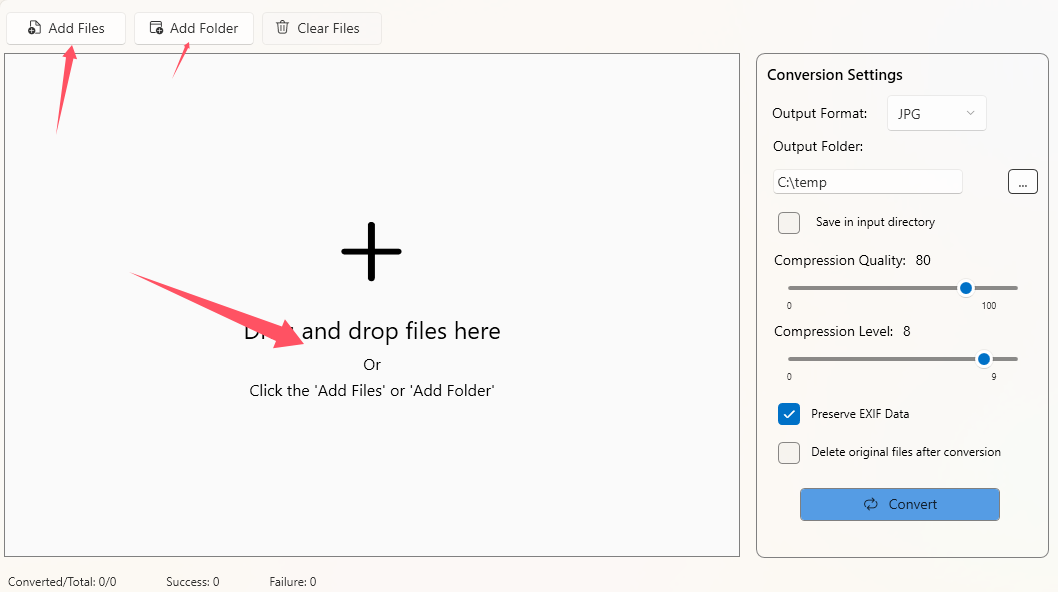The width and height of the screenshot is (1058, 592).
Task: Click the Add Folder button text
Action: click(204, 28)
